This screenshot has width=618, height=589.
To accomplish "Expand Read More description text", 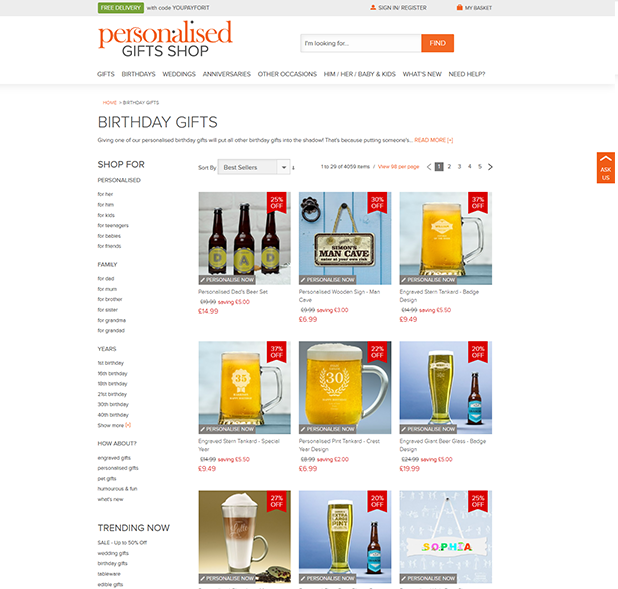I will pyautogui.click(x=434, y=140).
